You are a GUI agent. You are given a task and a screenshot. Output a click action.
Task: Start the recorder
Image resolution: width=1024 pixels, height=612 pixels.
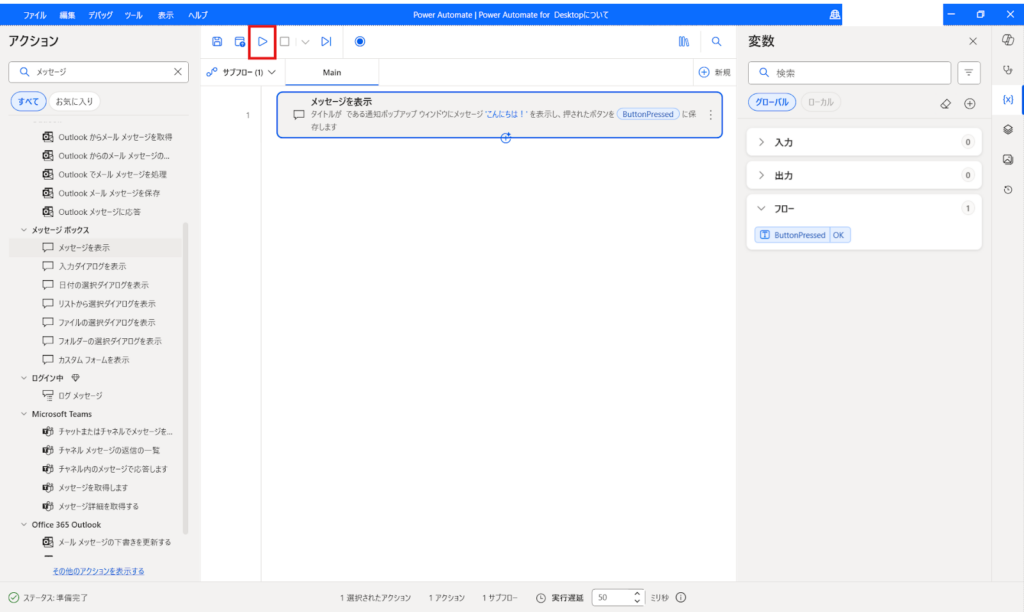coord(360,42)
